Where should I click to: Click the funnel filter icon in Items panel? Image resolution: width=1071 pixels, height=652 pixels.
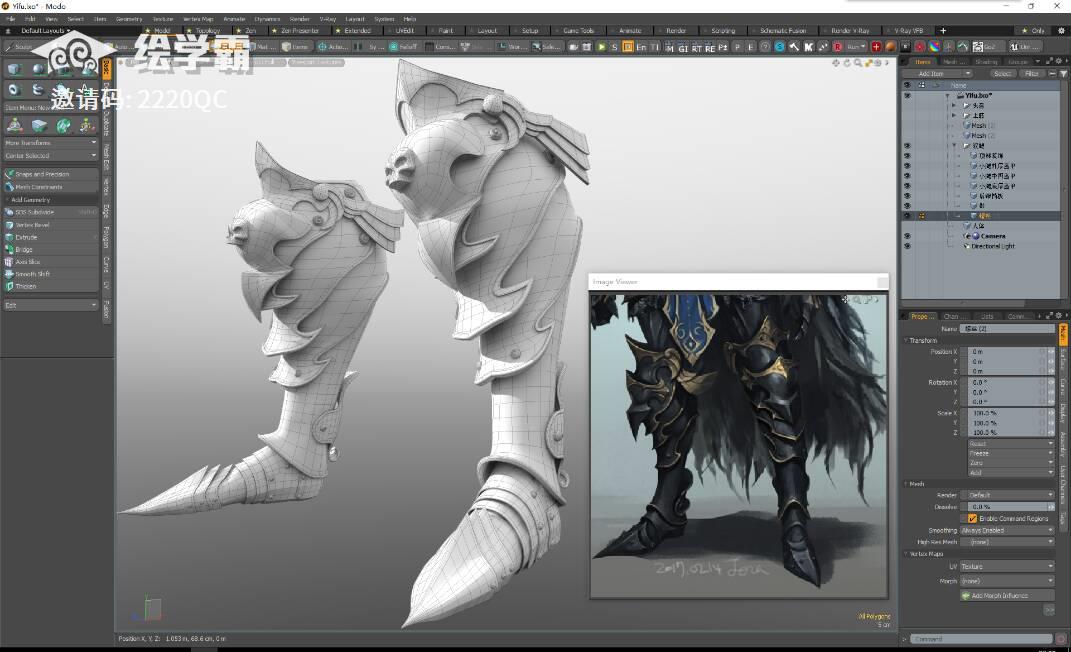[1063, 74]
